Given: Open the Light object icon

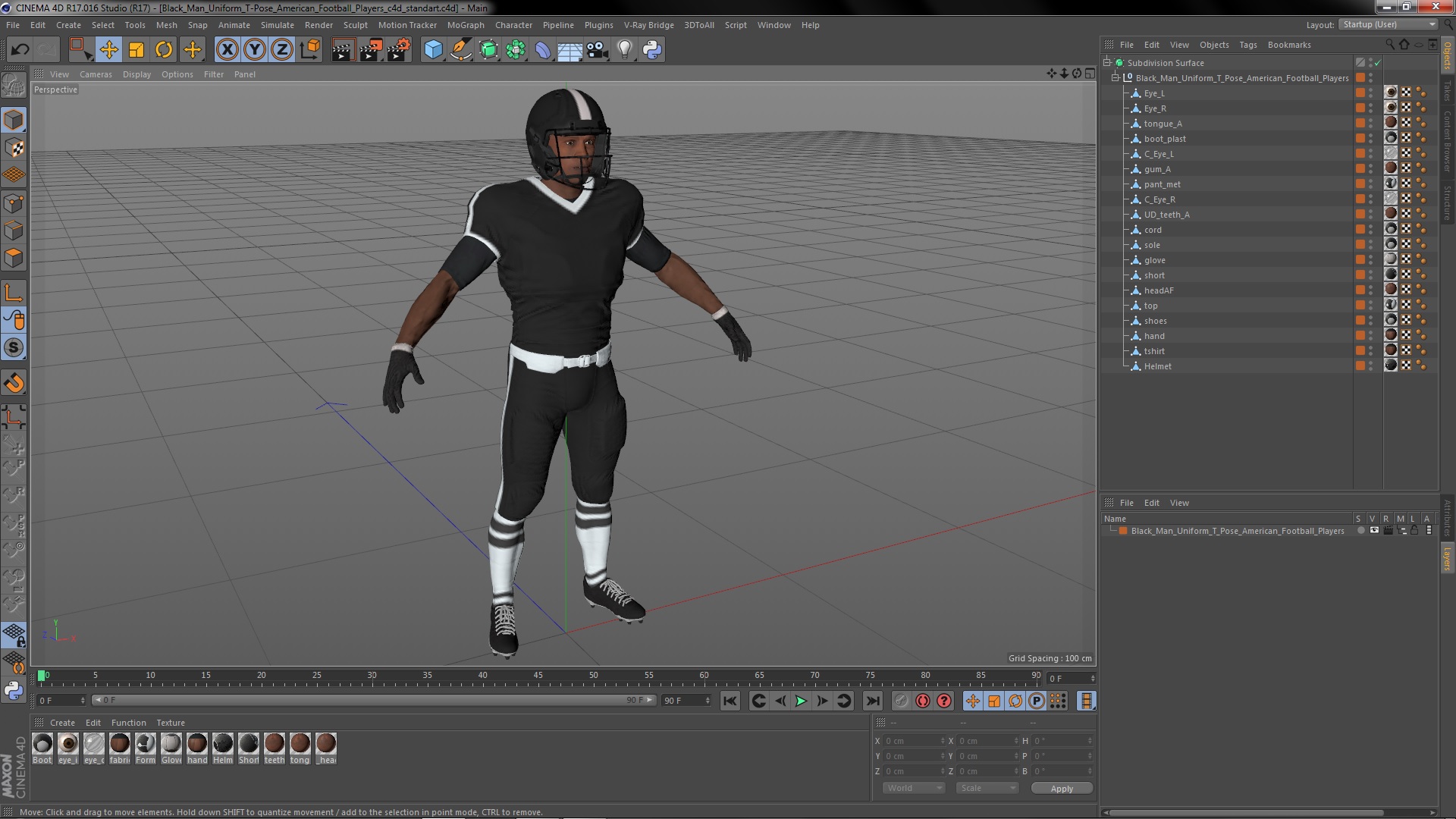Looking at the screenshot, I should tap(624, 50).
